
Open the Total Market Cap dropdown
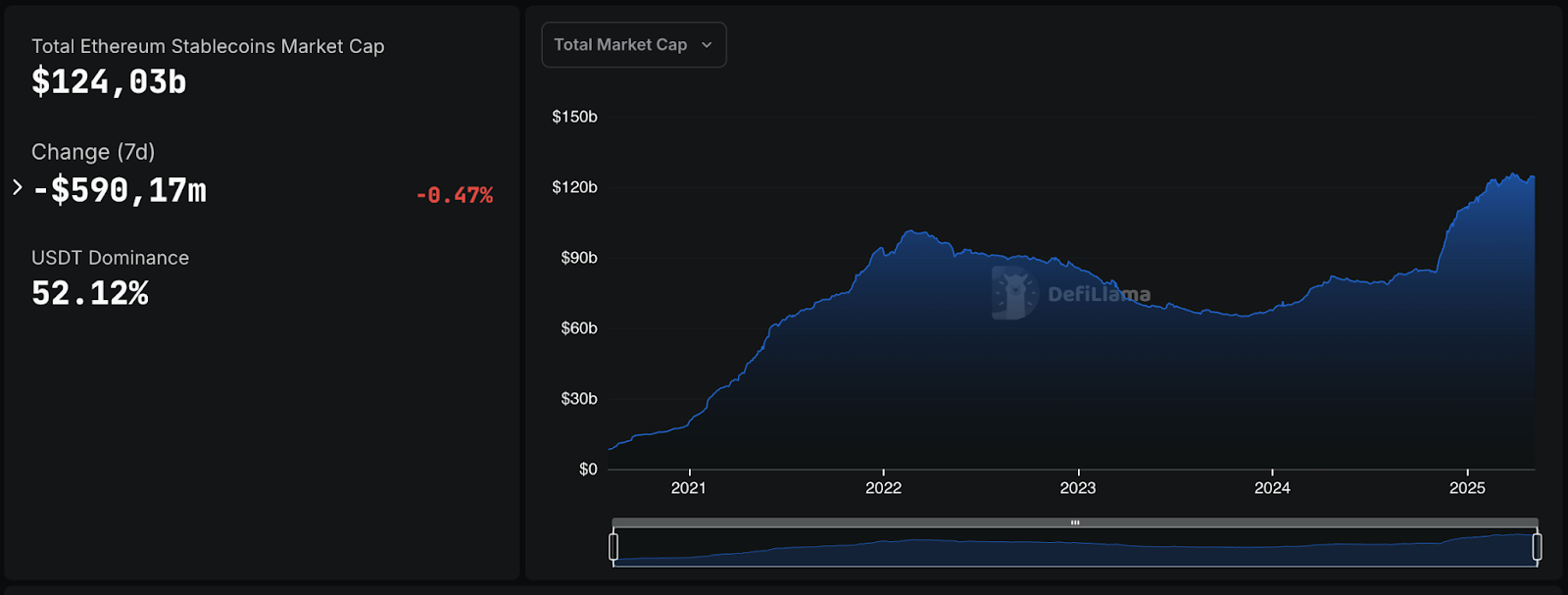tap(634, 45)
